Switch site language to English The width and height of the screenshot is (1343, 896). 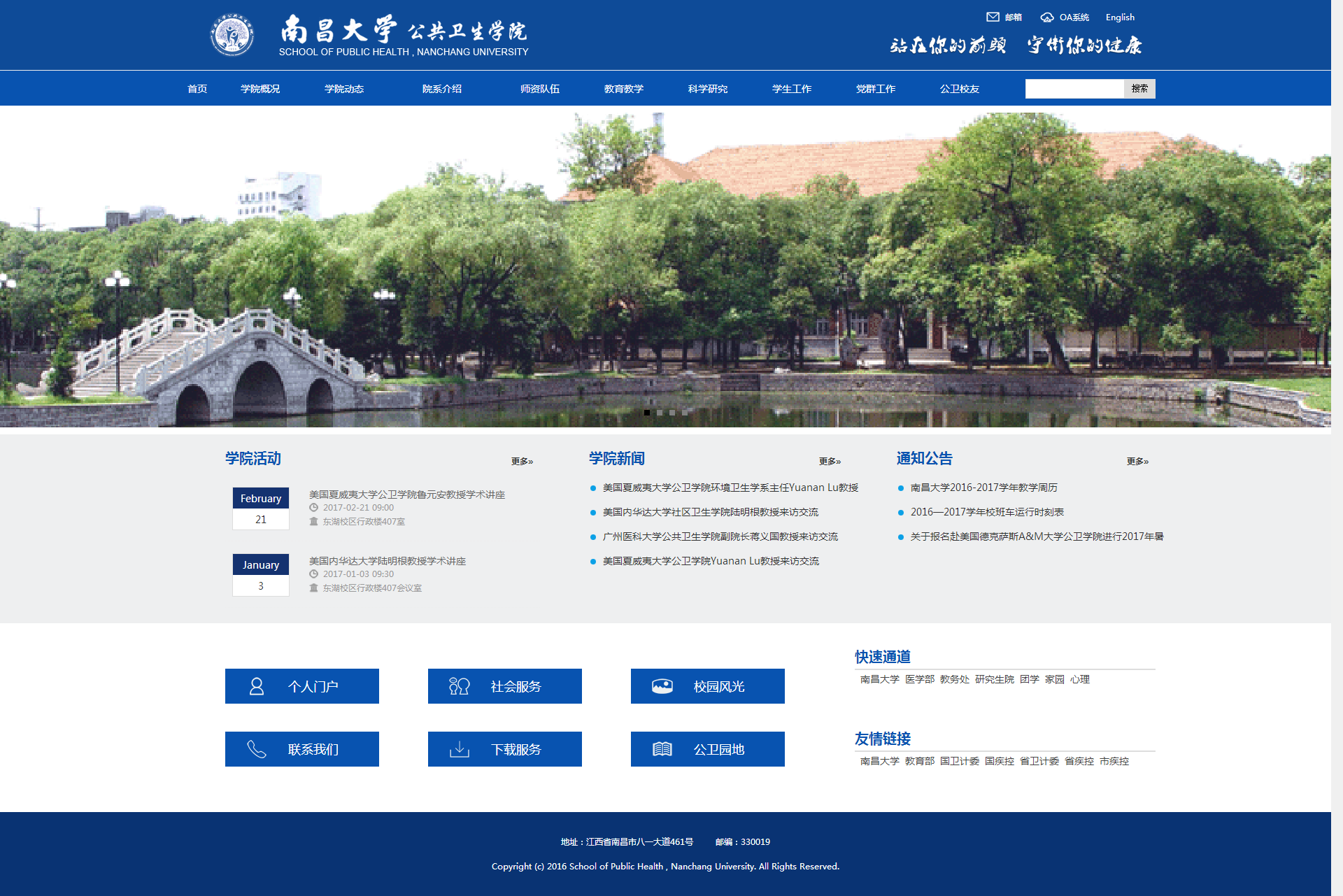tap(1120, 17)
